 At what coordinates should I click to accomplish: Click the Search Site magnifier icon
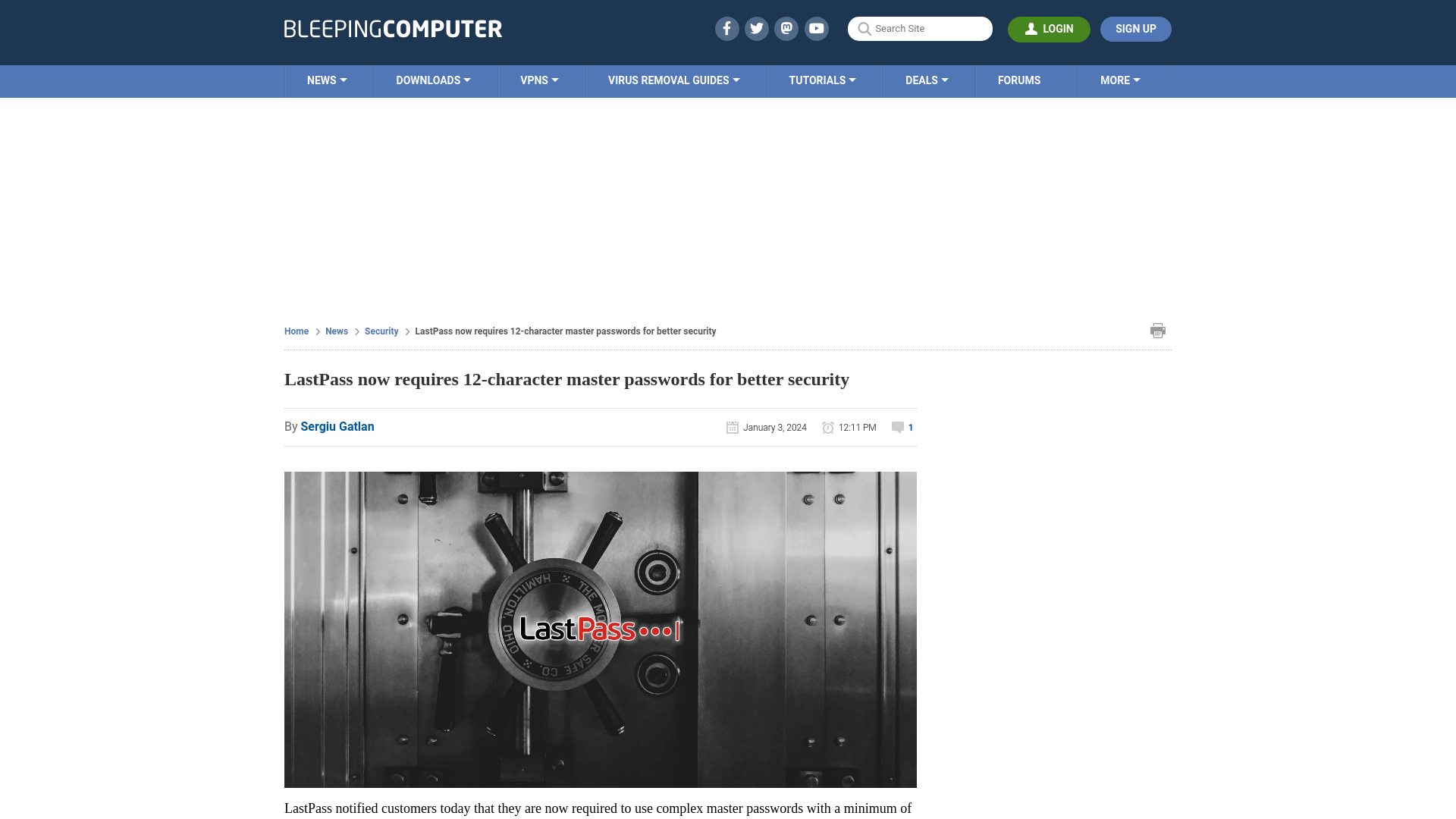(863, 29)
